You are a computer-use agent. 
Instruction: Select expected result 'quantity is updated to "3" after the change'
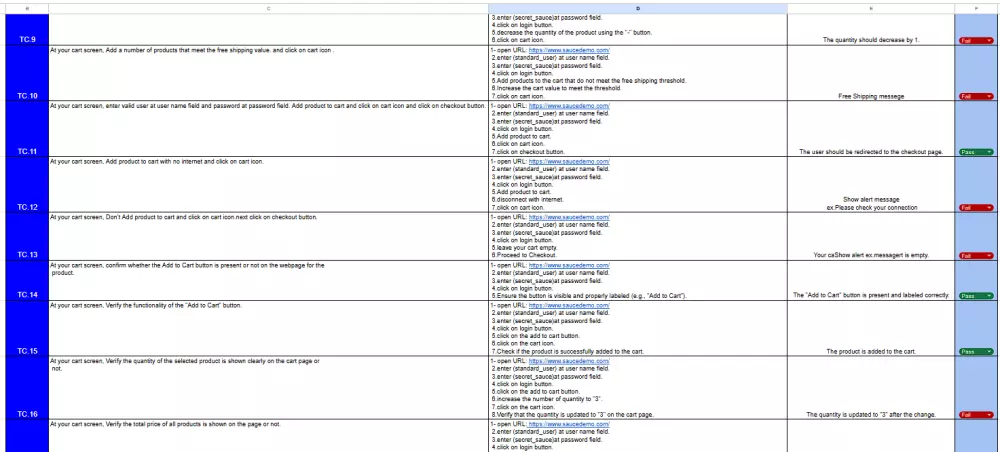pyautogui.click(x=871, y=388)
